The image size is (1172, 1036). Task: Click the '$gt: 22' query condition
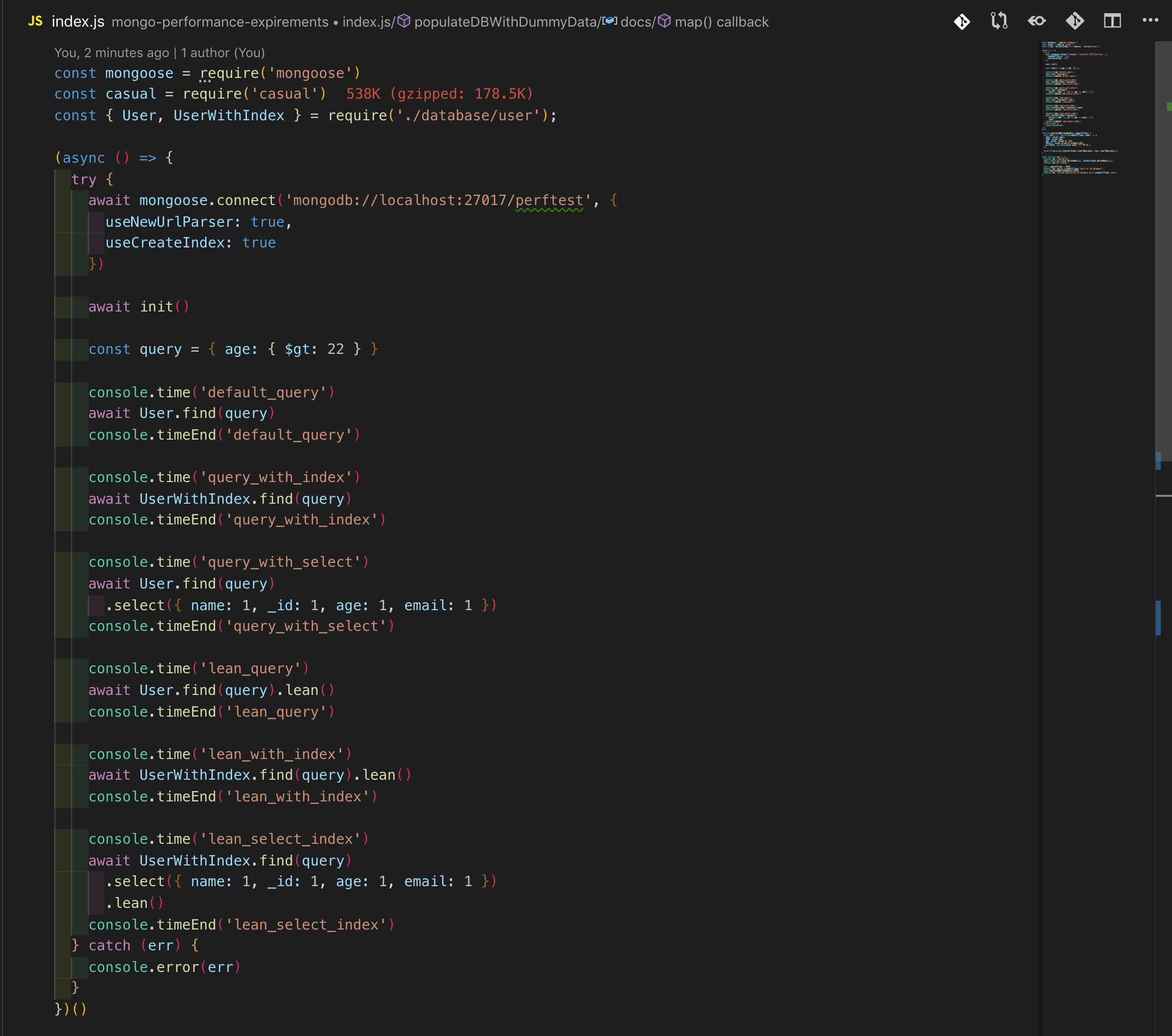[314, 349]
